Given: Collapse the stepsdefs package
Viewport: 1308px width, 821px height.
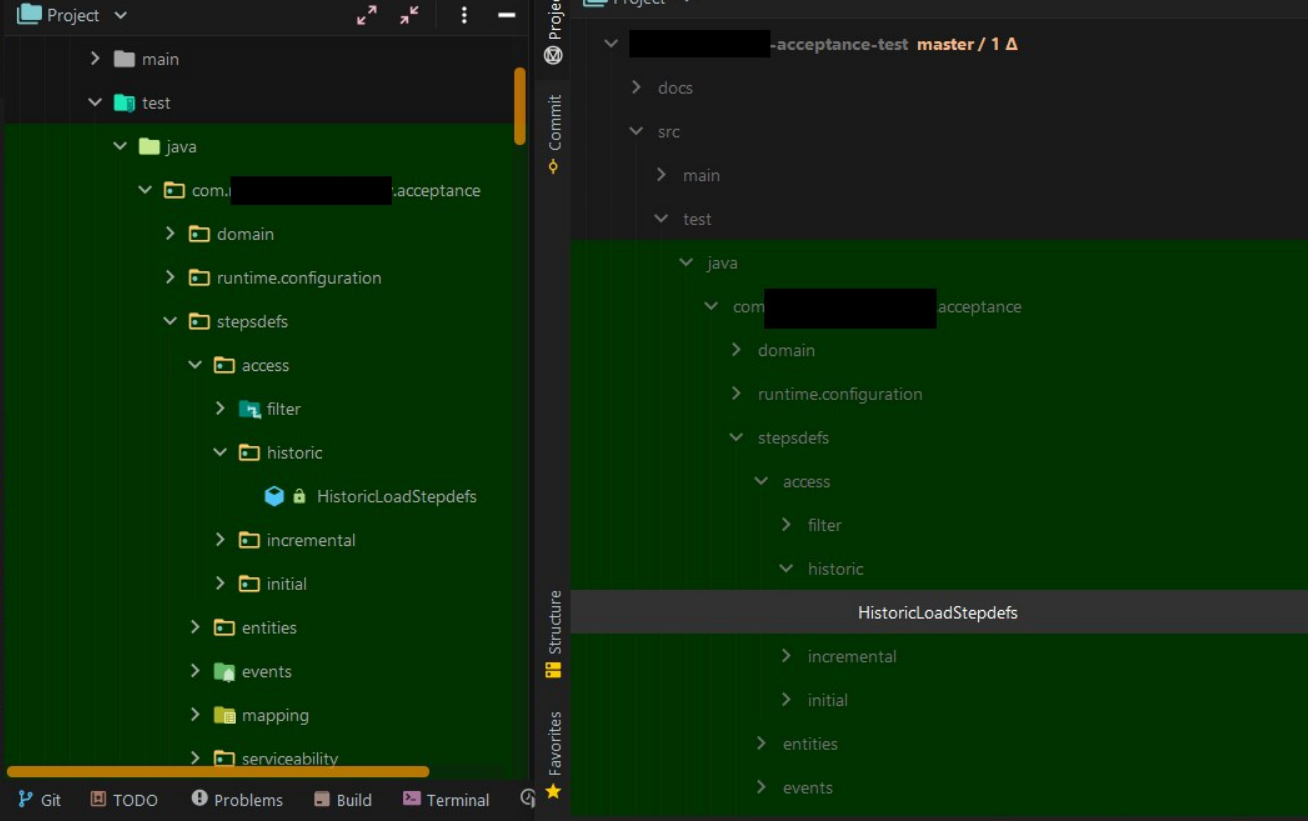Looking at the screenshot, I should point(170,321).
